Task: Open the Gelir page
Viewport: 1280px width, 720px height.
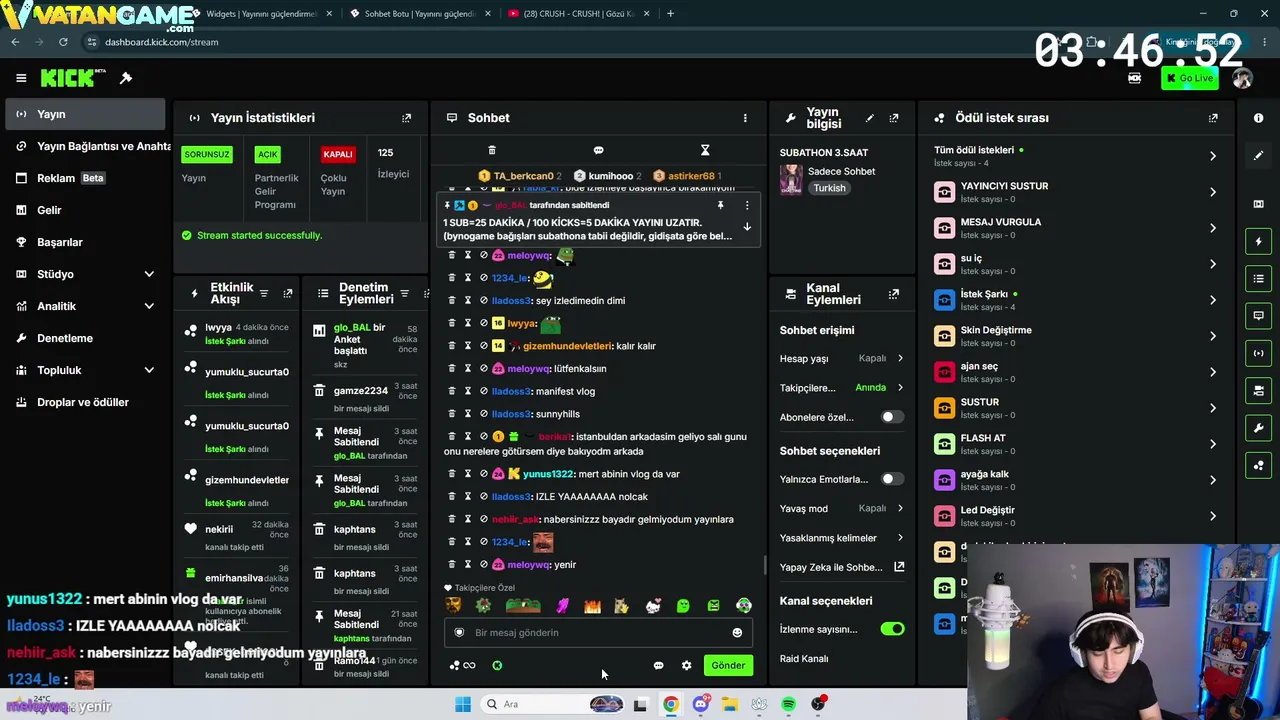Action: (85, 210)
